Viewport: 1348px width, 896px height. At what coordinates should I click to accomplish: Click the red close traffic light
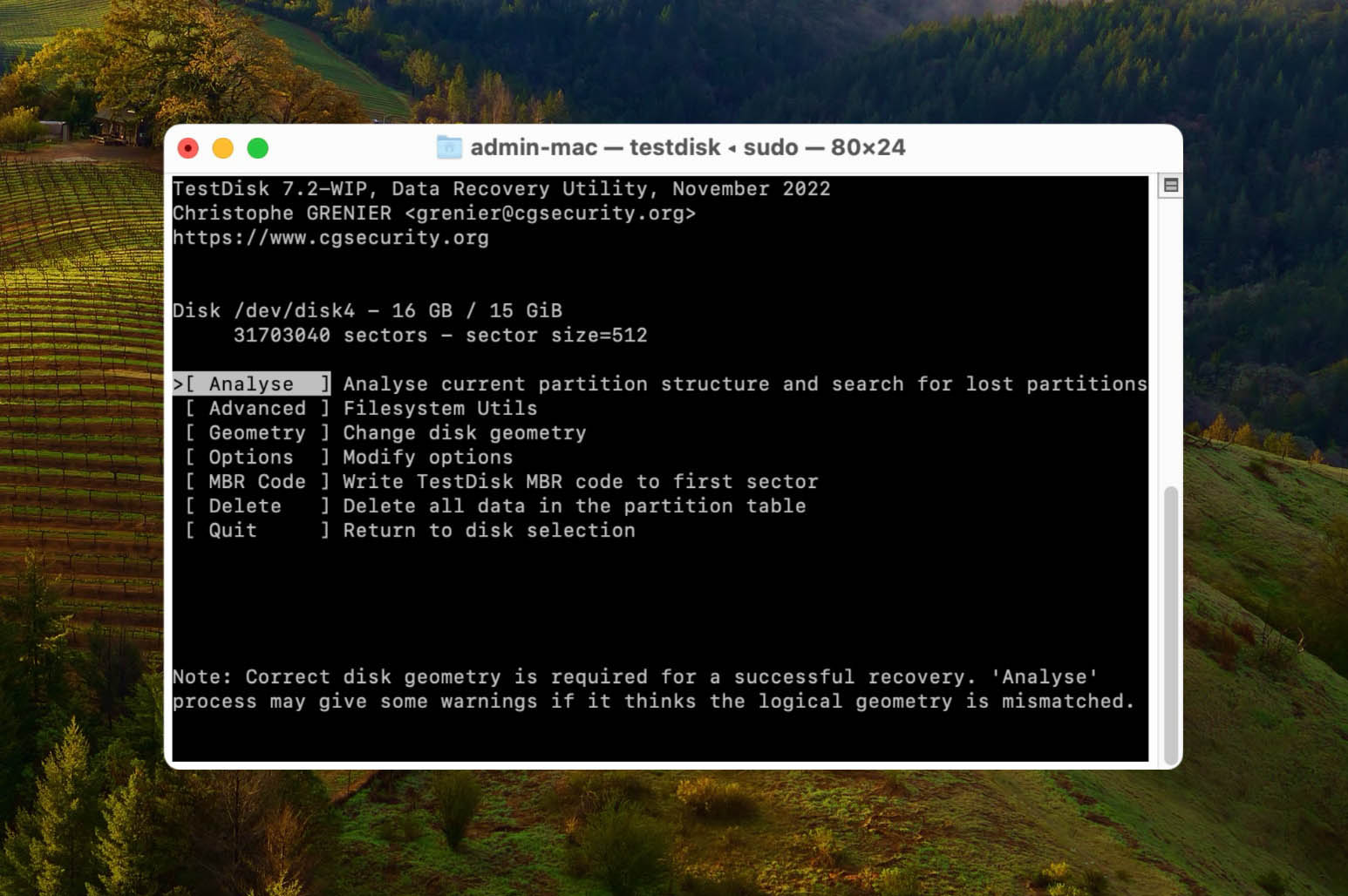coord(187,147)
